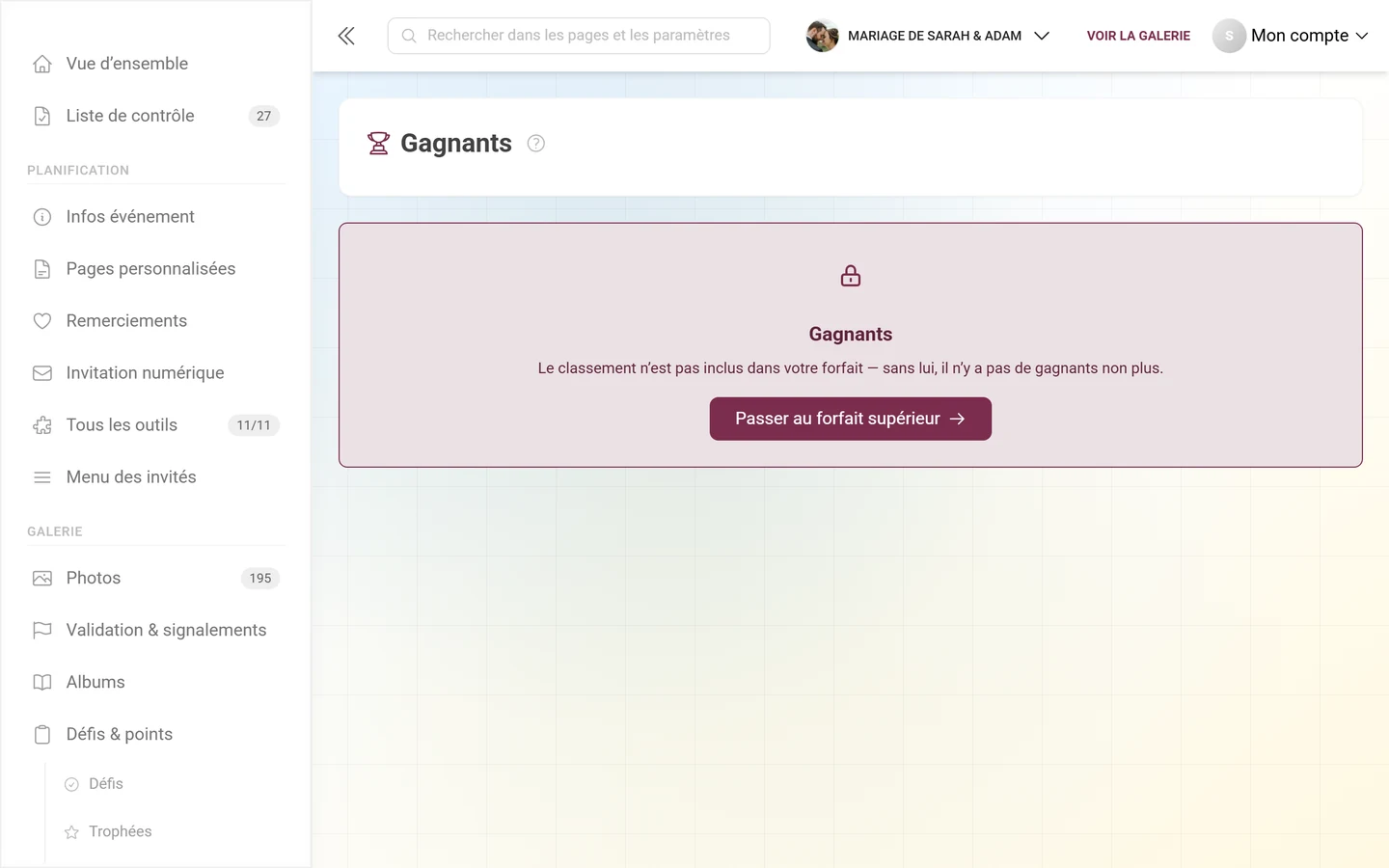Click Voir la galerie link
The image size is (1389, 868).
click(x=1138, y=36)
